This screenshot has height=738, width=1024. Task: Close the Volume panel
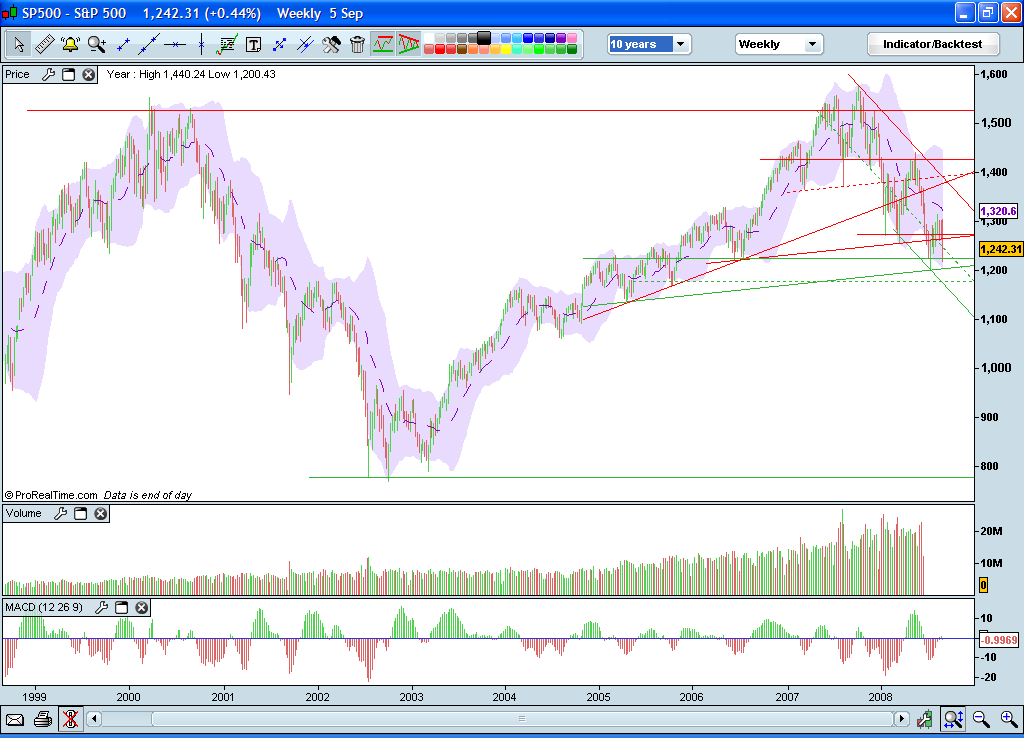click(x=101, y=513)
